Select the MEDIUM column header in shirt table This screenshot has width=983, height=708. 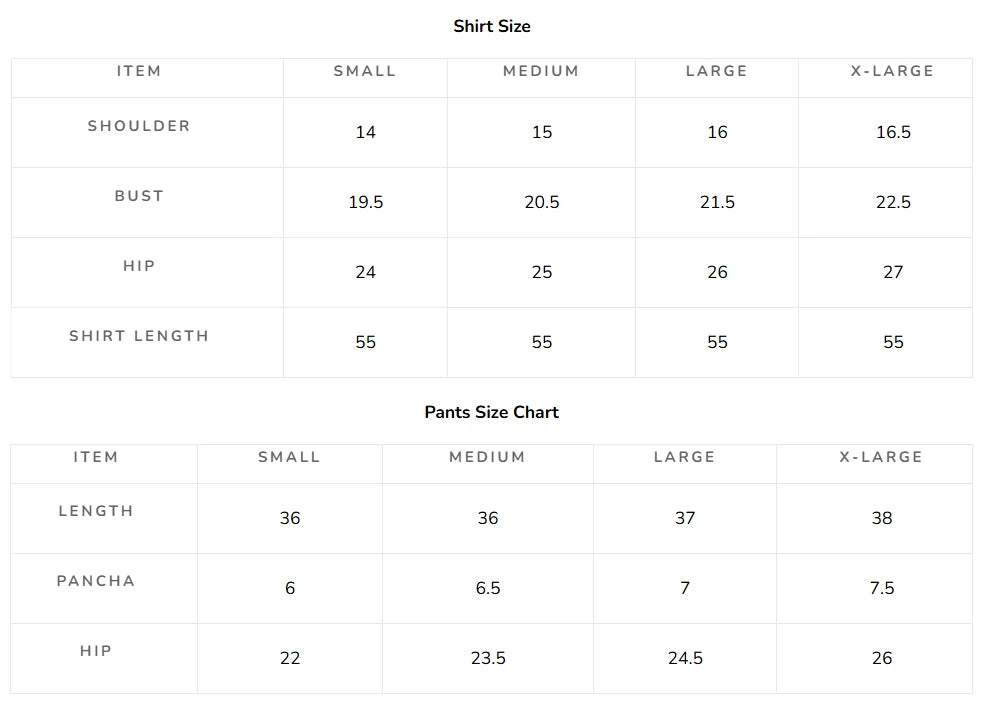[541, 71]
